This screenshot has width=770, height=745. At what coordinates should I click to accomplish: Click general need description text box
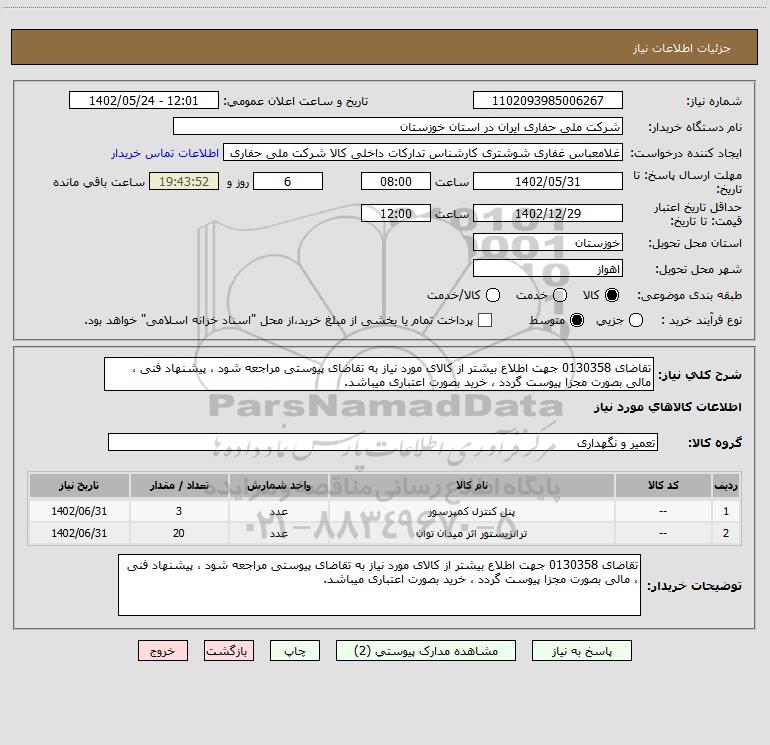pos(379,374)
